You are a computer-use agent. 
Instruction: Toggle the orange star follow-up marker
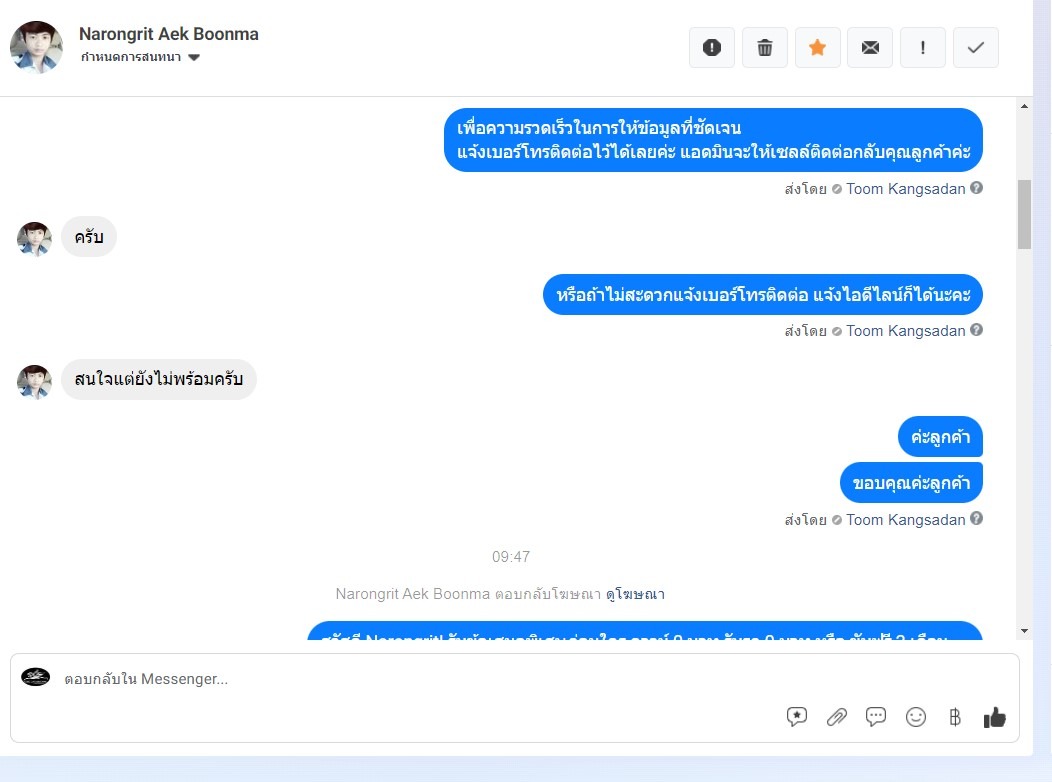pyautogui.click(x=817, y=48)
